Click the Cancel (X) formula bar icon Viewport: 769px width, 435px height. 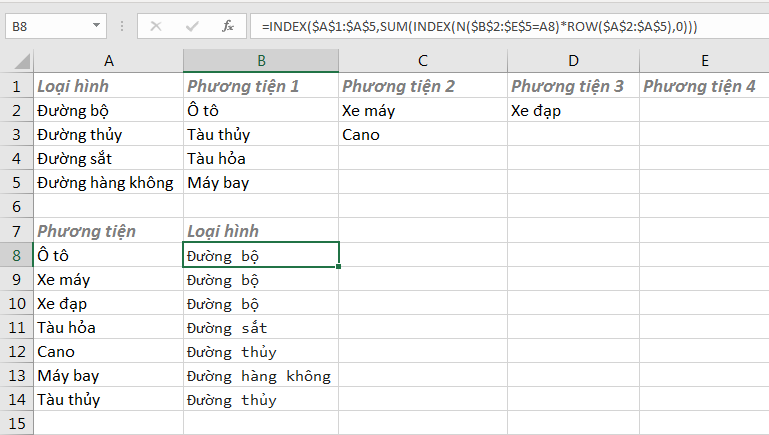point(155,25)
